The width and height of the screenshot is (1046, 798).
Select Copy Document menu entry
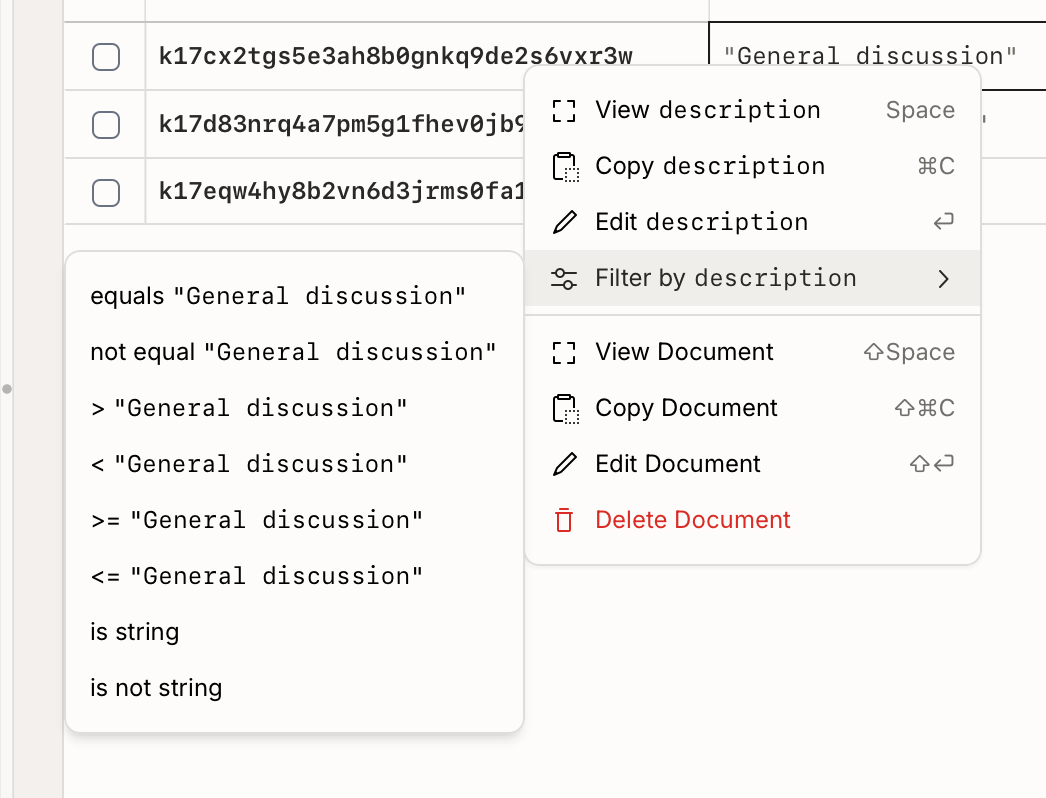coord(752,408)
